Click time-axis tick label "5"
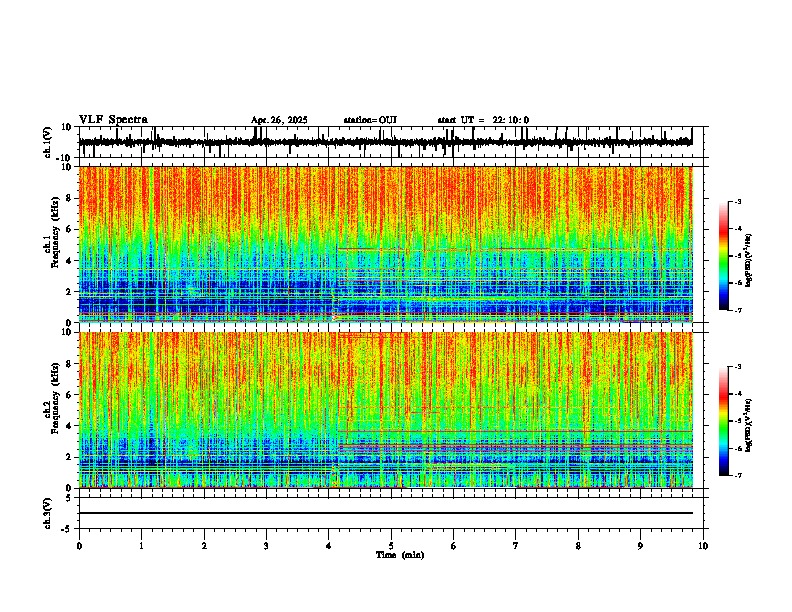The height and width of the screenshot is (612, 792). pyautogui.click(x=391, y=546)
